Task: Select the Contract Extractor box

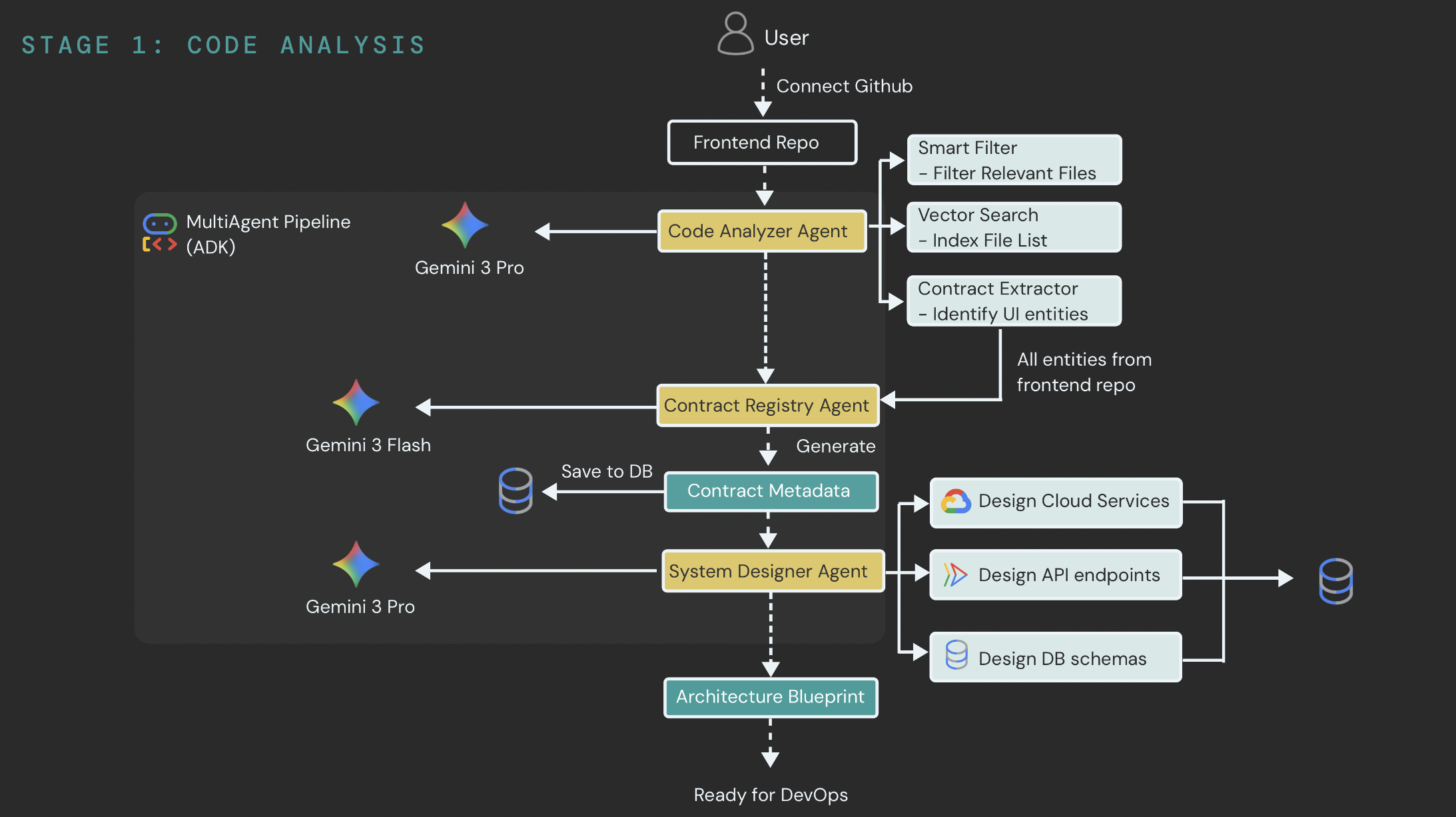Action: coord(1014,301)
